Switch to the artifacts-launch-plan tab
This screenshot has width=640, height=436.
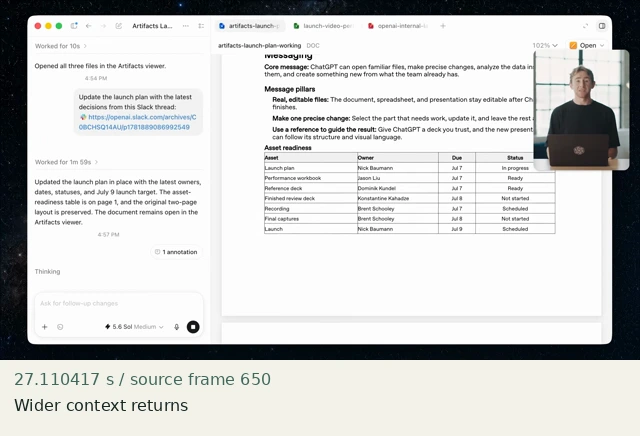pyautogui.click(x=249, y=26)
